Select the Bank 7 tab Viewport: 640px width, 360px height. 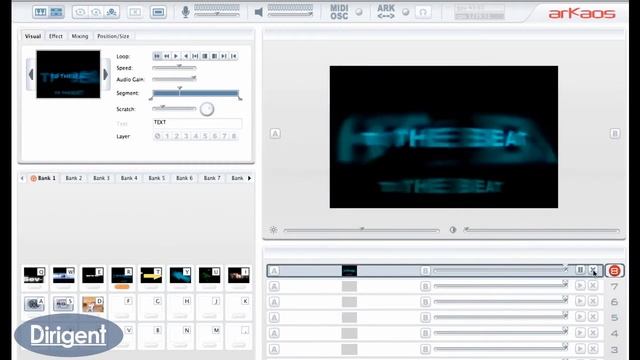[212, 178]
